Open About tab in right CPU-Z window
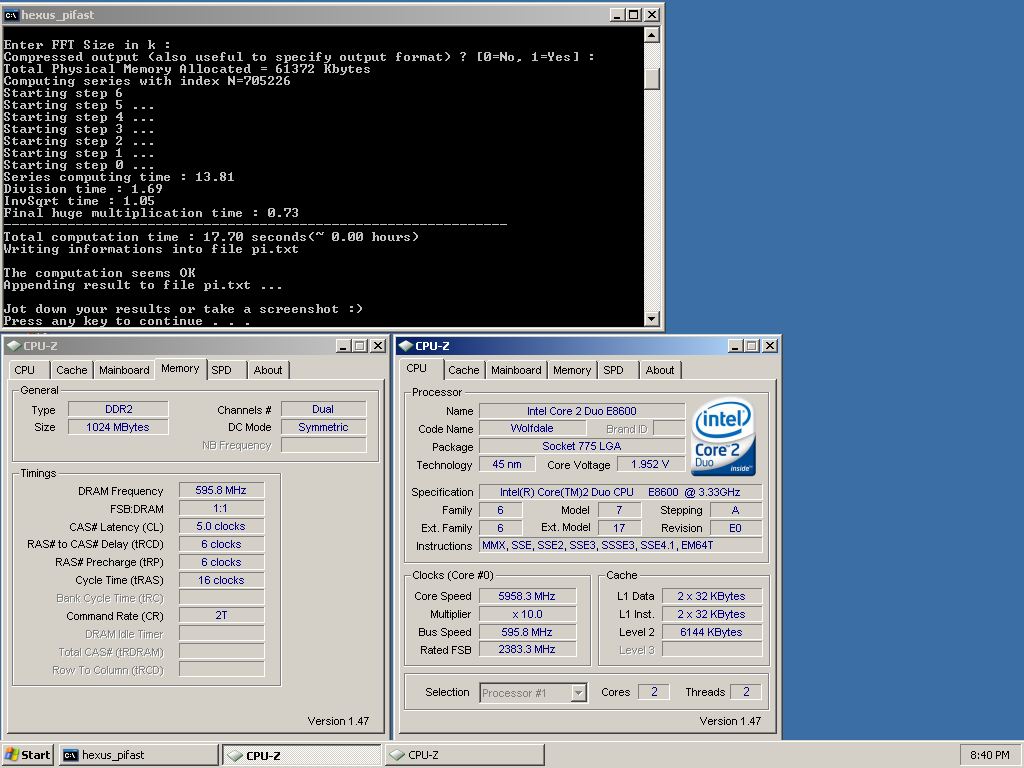This screenshot has width=1024, height=768. (x=660, y=370)
